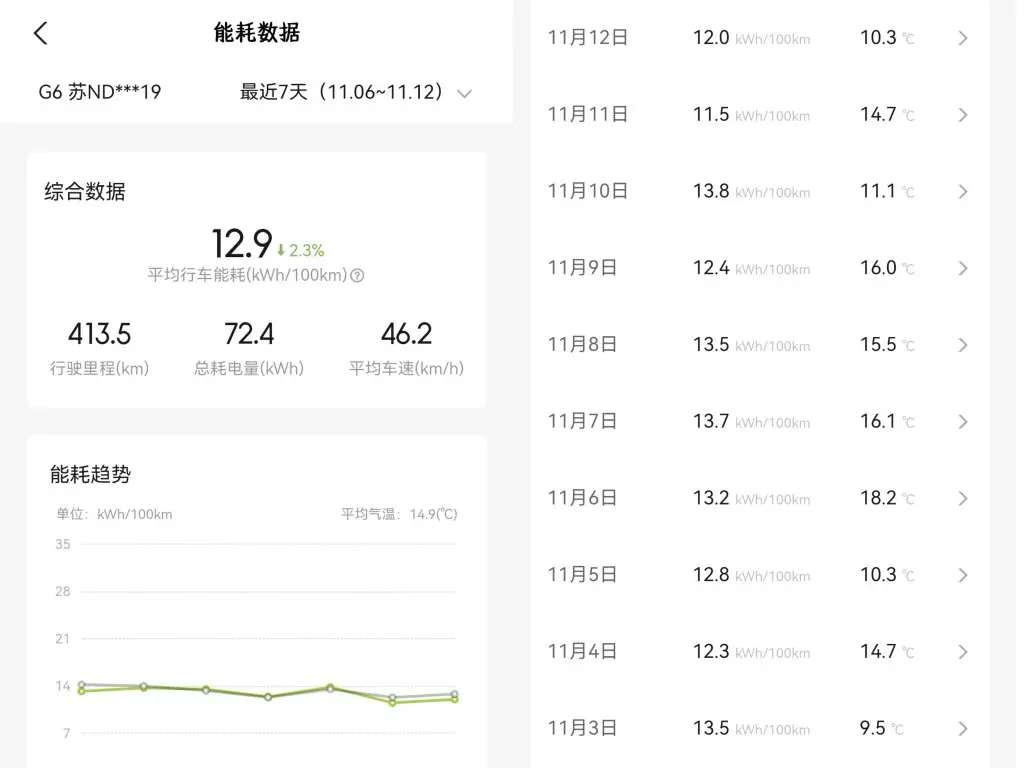Tap the chevron on the 11月5日 row
This screenshot has height=768, width=1024.
pos(963,575)
